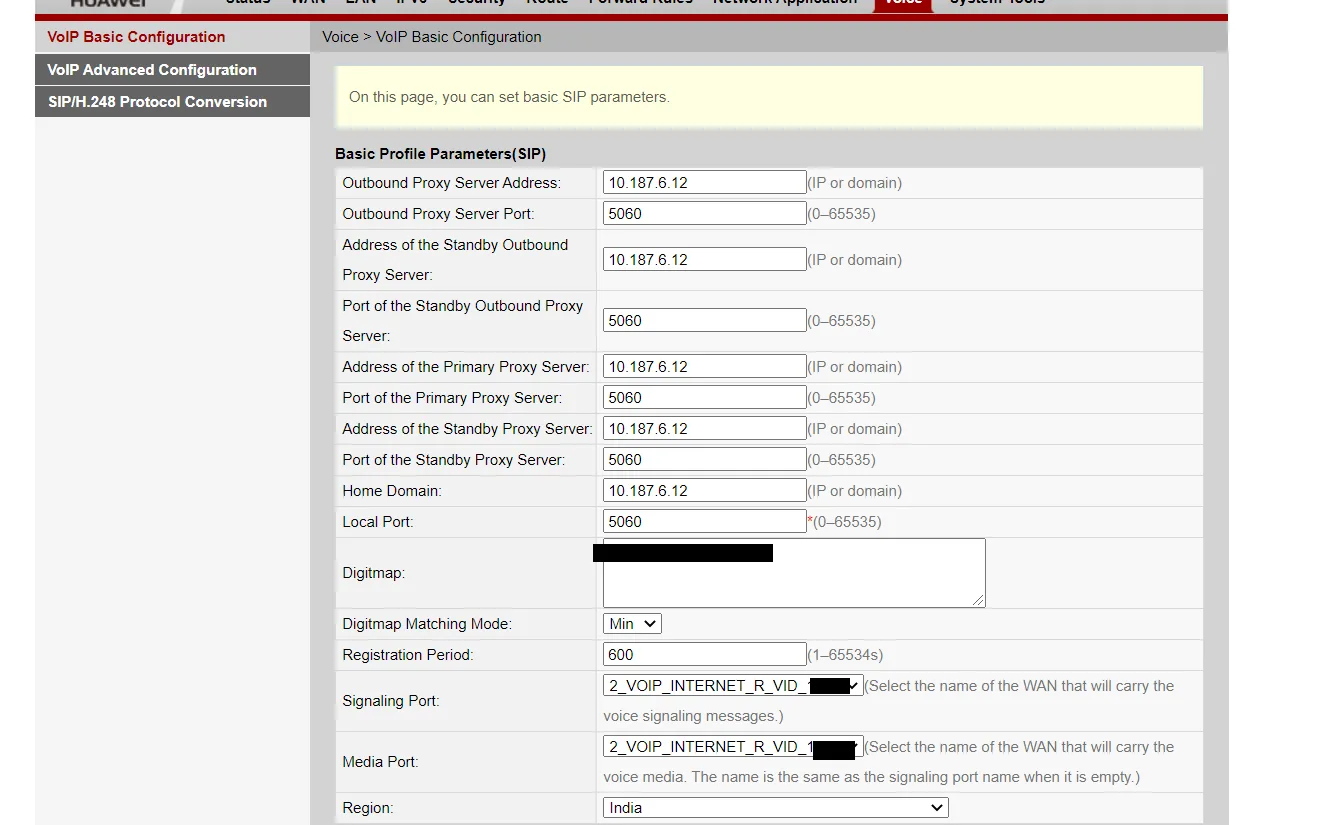Image resolution: width=1340 pixels, height=825 pixels.
Task: Expand the Region dropdown showing India
Action: coord(775,808)
